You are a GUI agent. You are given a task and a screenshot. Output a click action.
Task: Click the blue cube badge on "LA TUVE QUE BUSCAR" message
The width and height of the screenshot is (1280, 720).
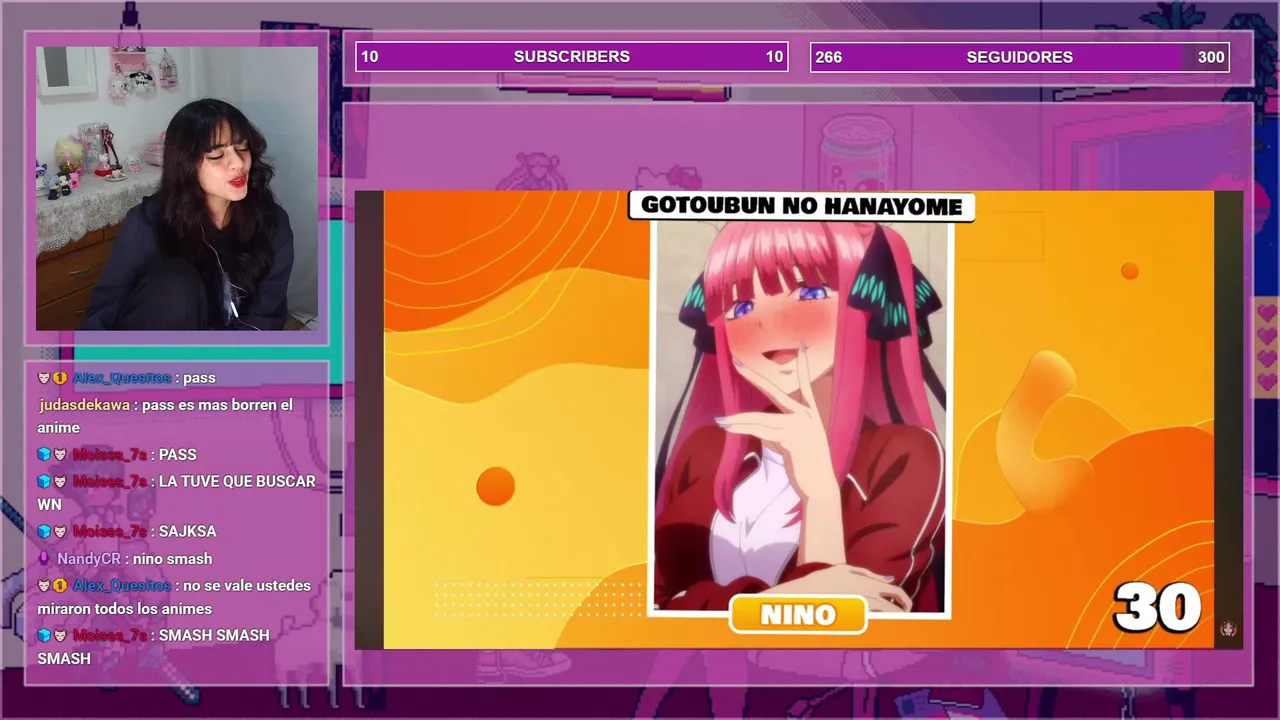point(44,482)
